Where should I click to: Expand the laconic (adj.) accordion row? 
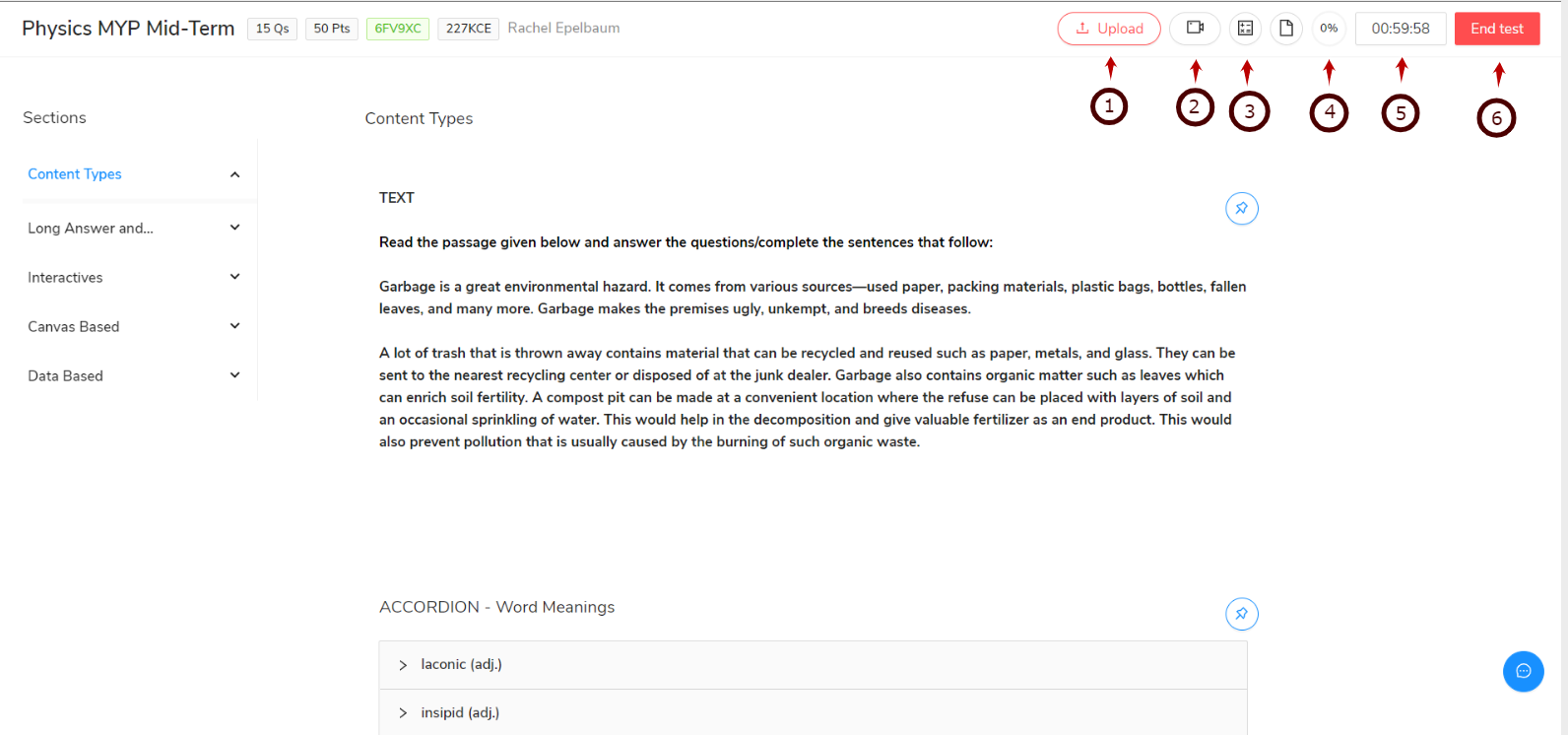[x=813, y=665]
